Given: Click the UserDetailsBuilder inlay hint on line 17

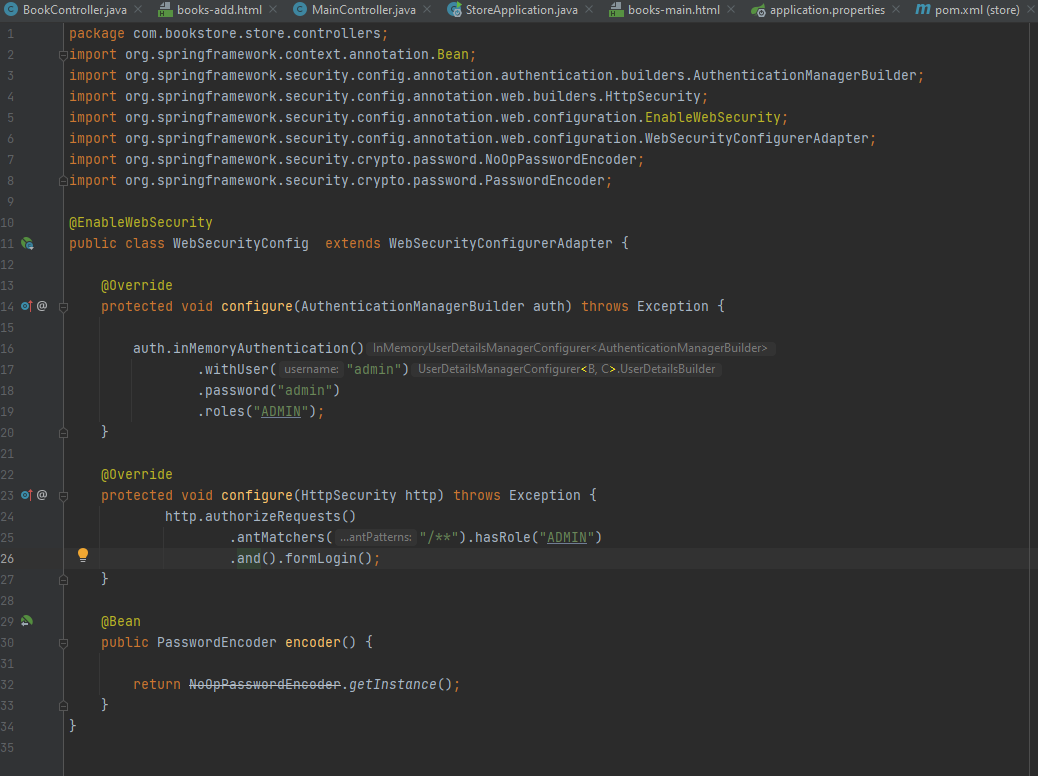Looking at the screenshot, I should (x=567, y=369).
